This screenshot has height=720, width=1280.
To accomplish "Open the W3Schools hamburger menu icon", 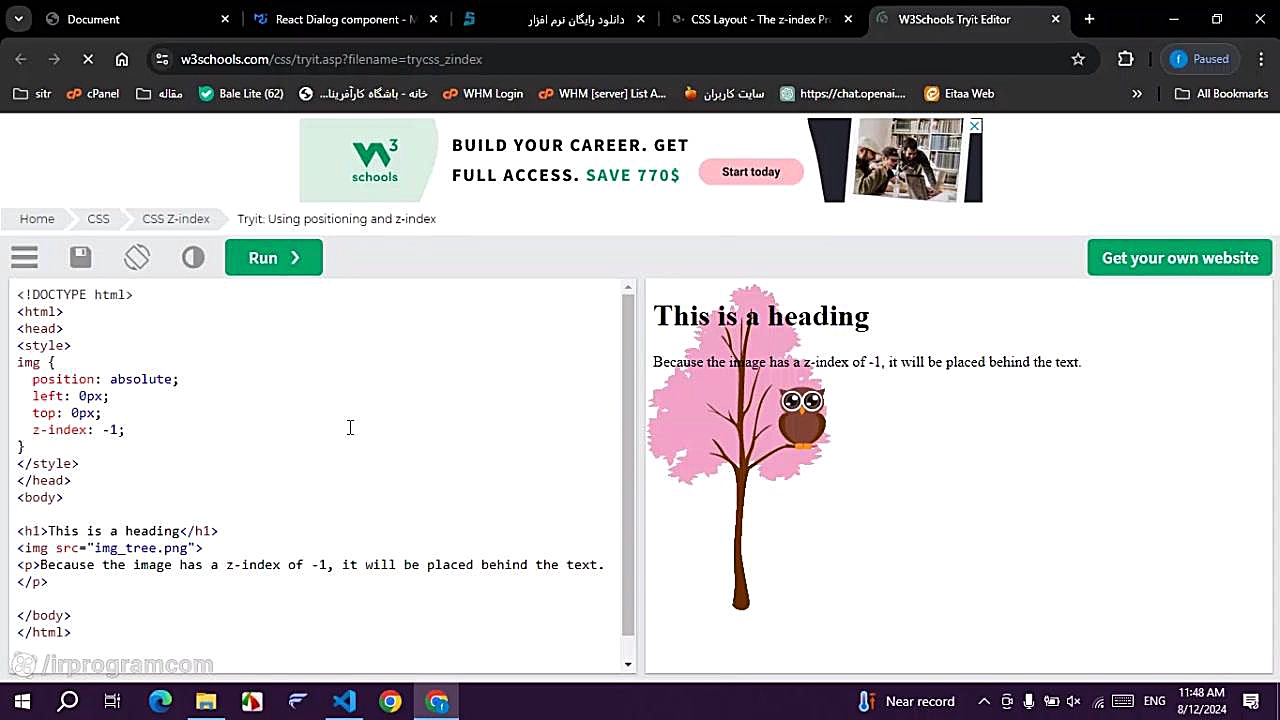I will point(25,258).
